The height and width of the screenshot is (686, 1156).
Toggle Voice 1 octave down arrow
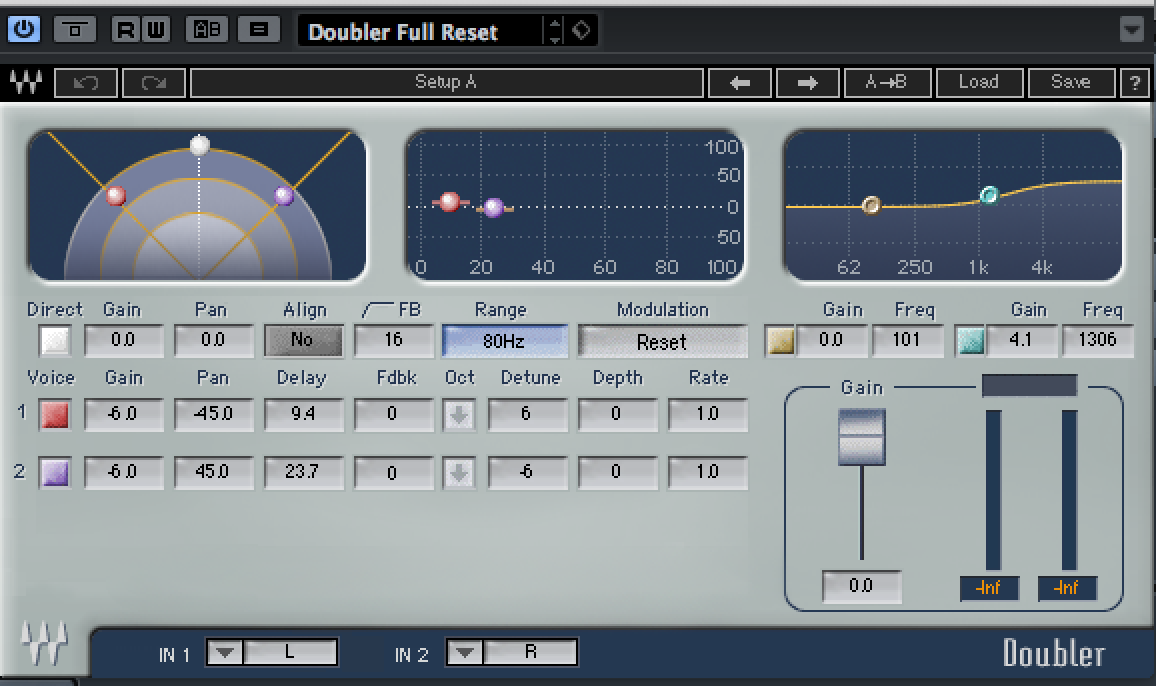459,415
